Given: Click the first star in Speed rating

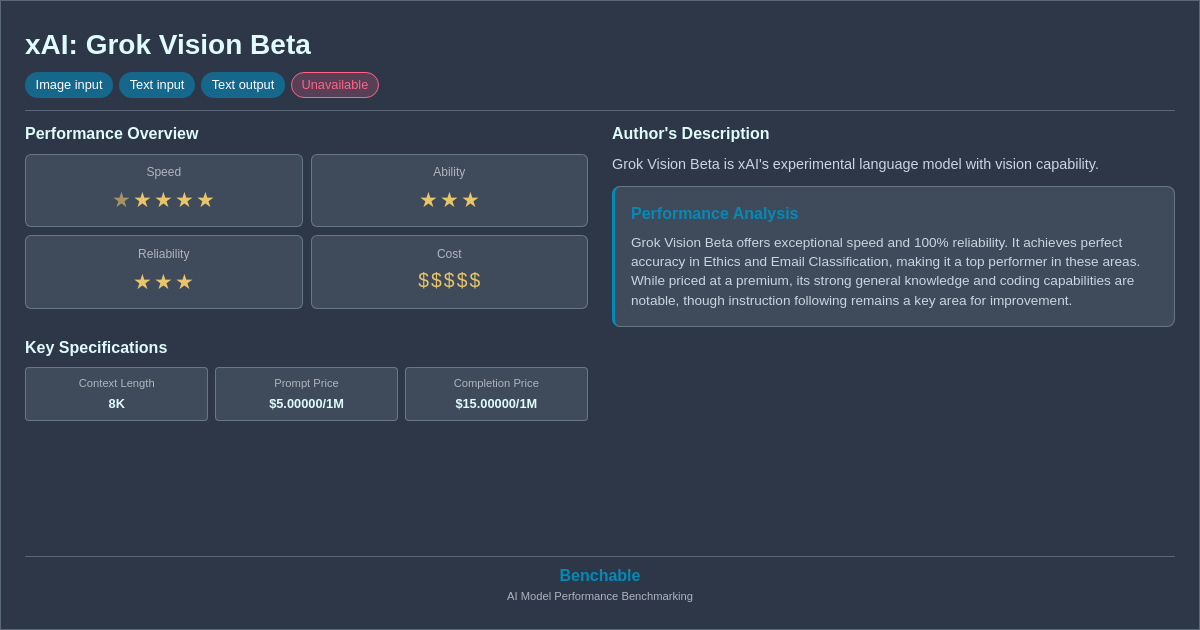Looking at the screenshot, I should click(x=121, y=199).
